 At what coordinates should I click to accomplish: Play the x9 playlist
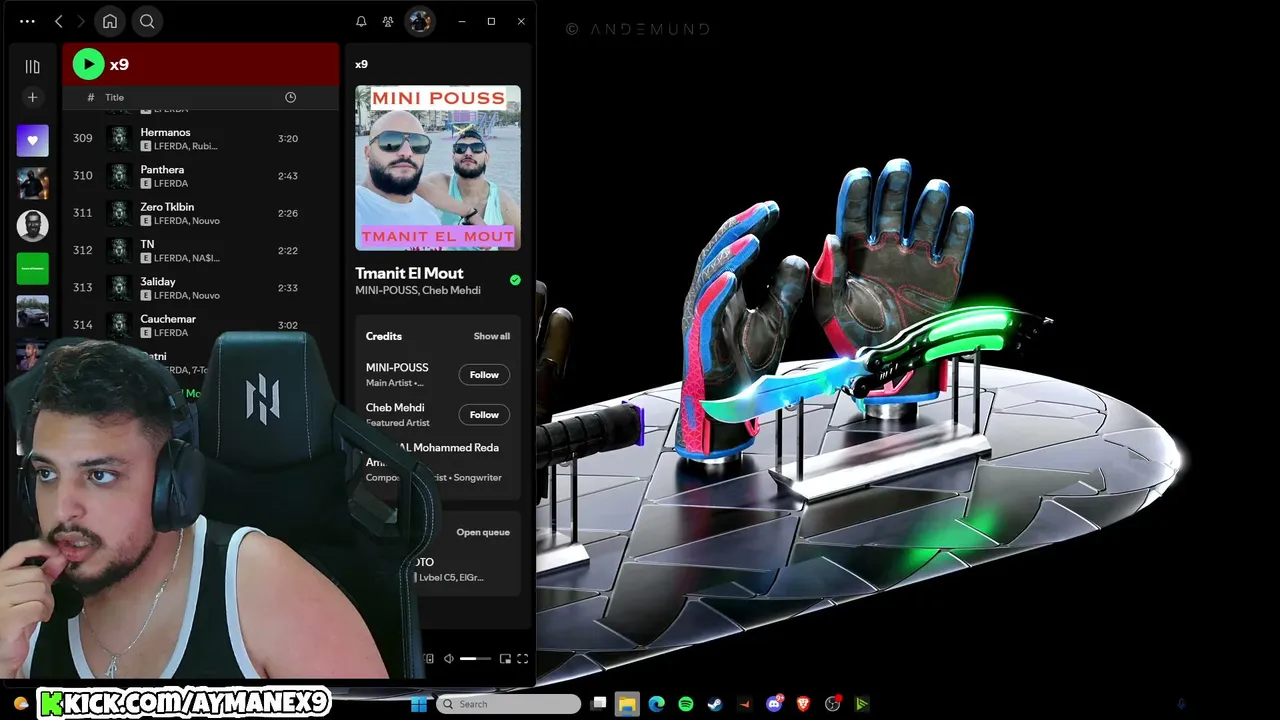click(x=88, y=64)
